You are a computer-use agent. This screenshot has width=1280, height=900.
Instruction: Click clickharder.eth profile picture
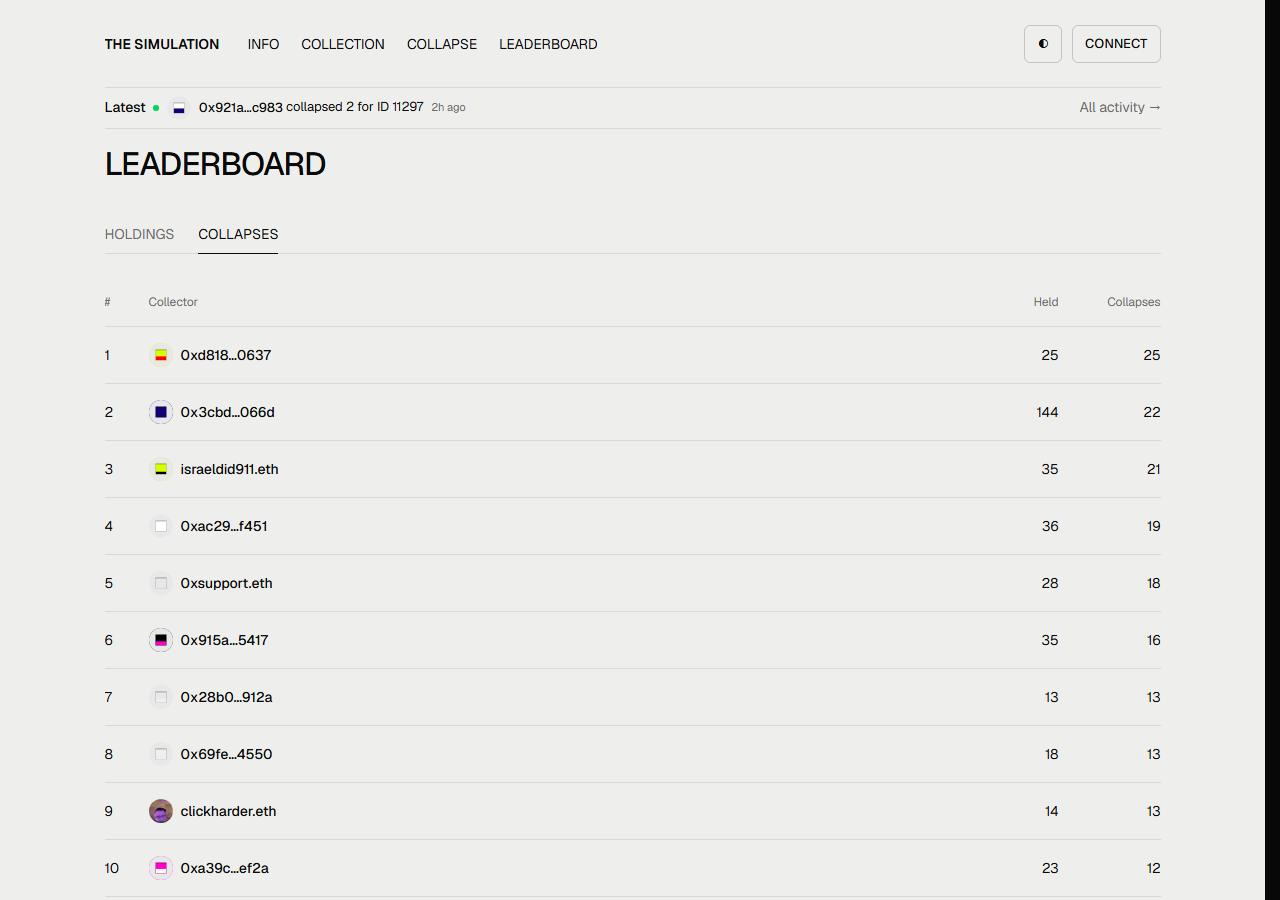(x=161, y=811)
